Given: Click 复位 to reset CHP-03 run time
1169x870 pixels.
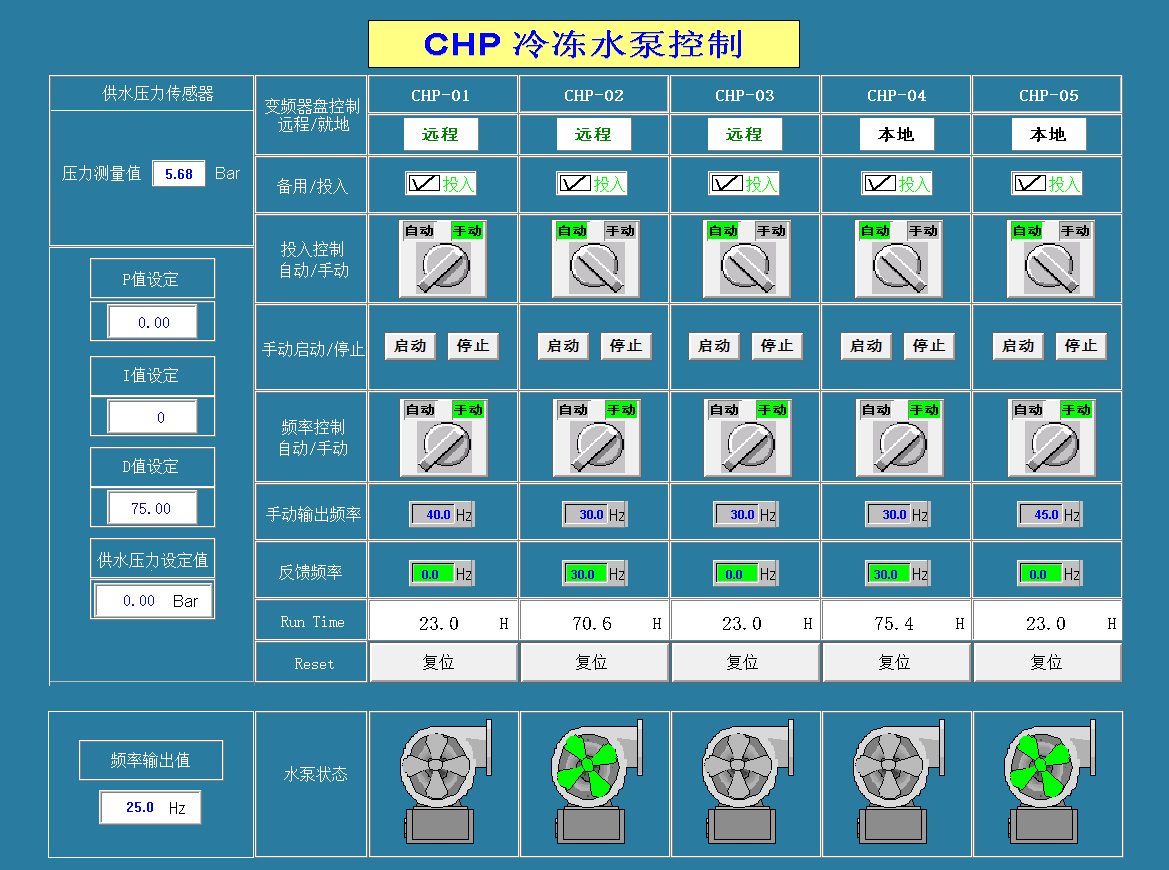Looking at the screenshot, I should point(745,661).
